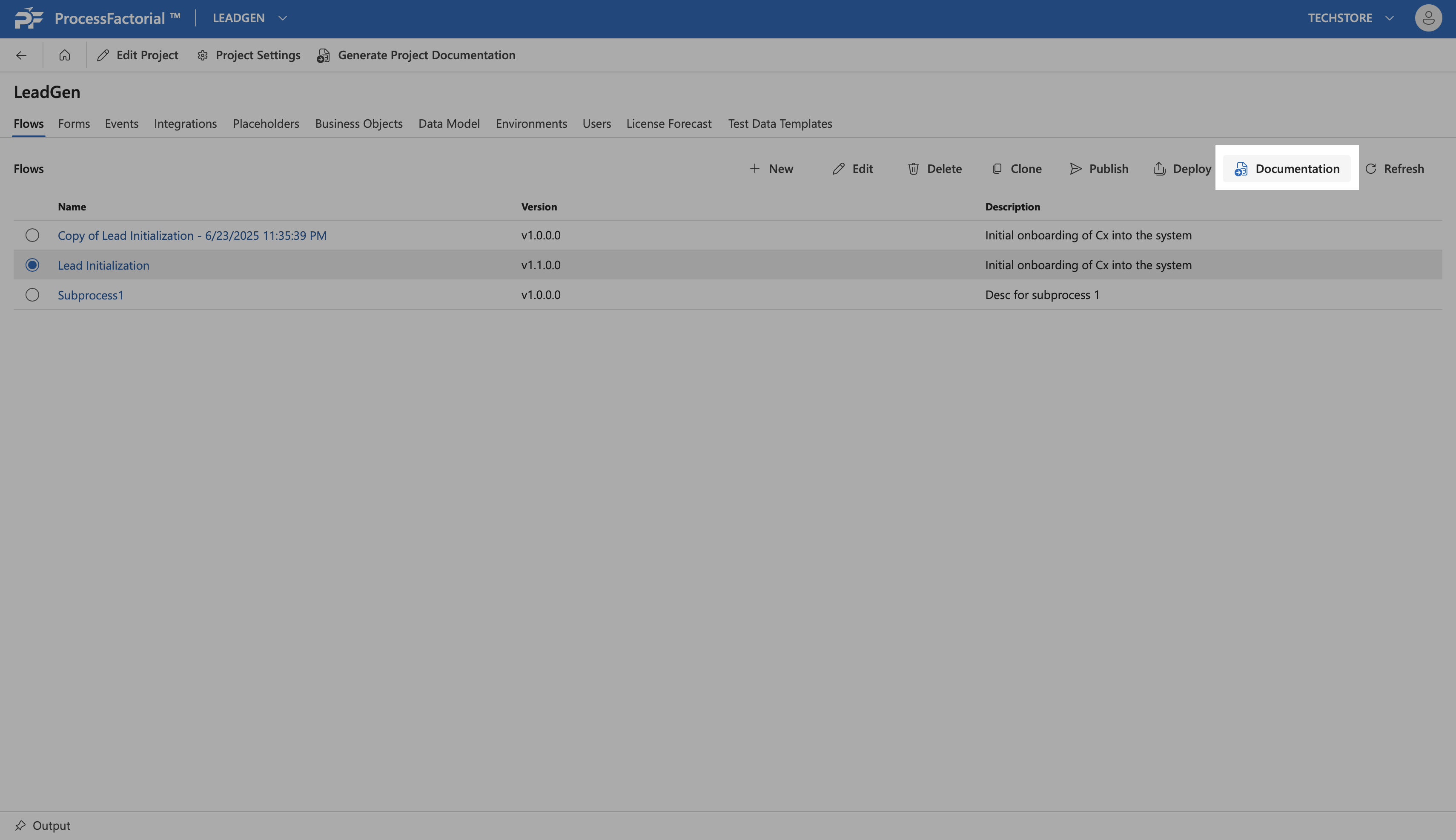Click Generate Project Documentation icon
This screenshot has width=1456, height=840.
click(x=324, y=55)
